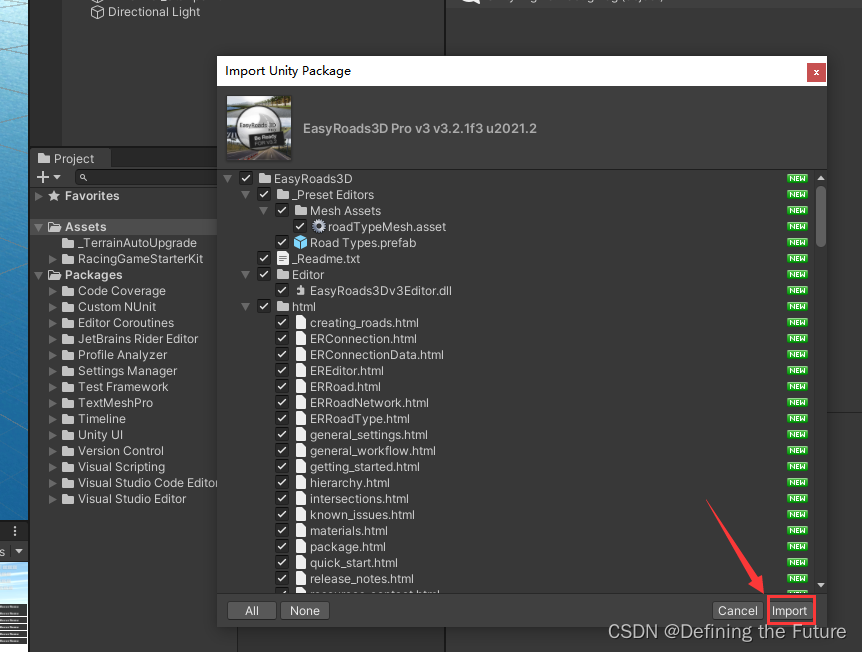Uncheck the EasyRoads3Dv3Editor.dll checkbox

click(281, 290)
